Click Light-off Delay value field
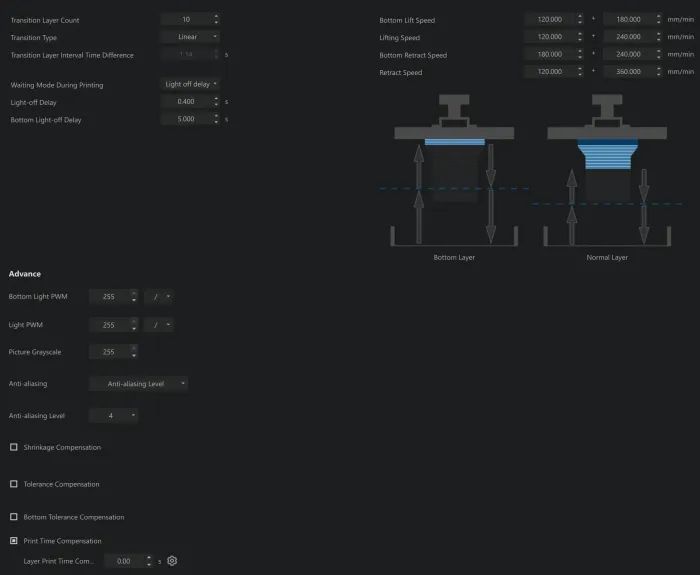This screenshot has width=700, height=575. (x=186, y=101)
